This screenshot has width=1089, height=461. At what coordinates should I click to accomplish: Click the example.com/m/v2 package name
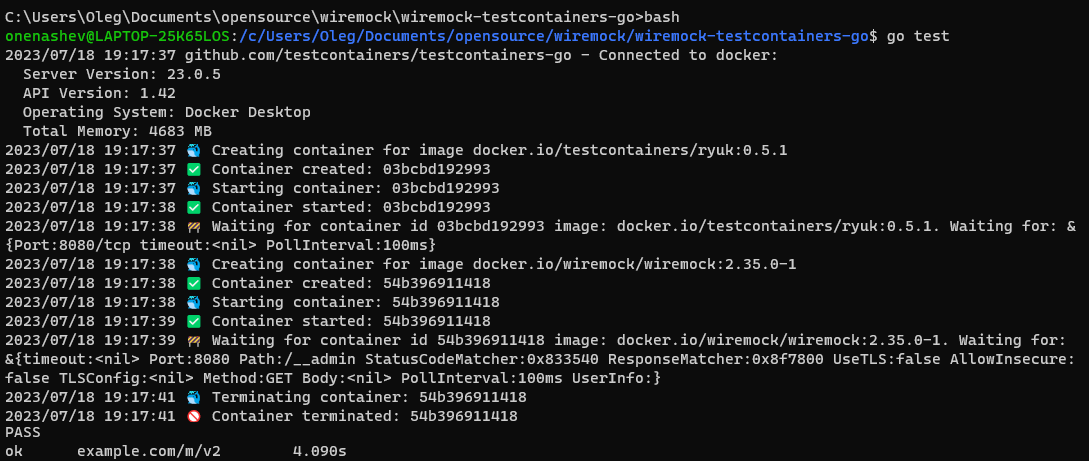[x=149, y=452]
